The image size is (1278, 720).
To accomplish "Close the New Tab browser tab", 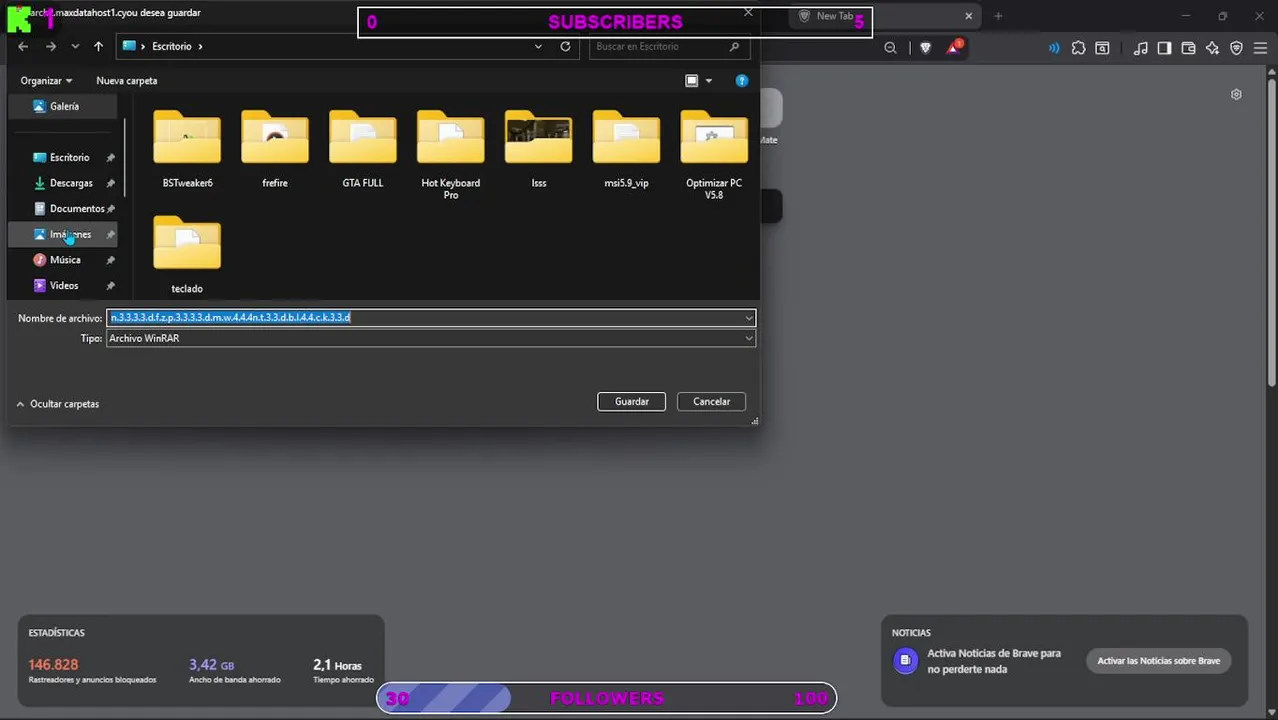I will [x=968, y=16].
